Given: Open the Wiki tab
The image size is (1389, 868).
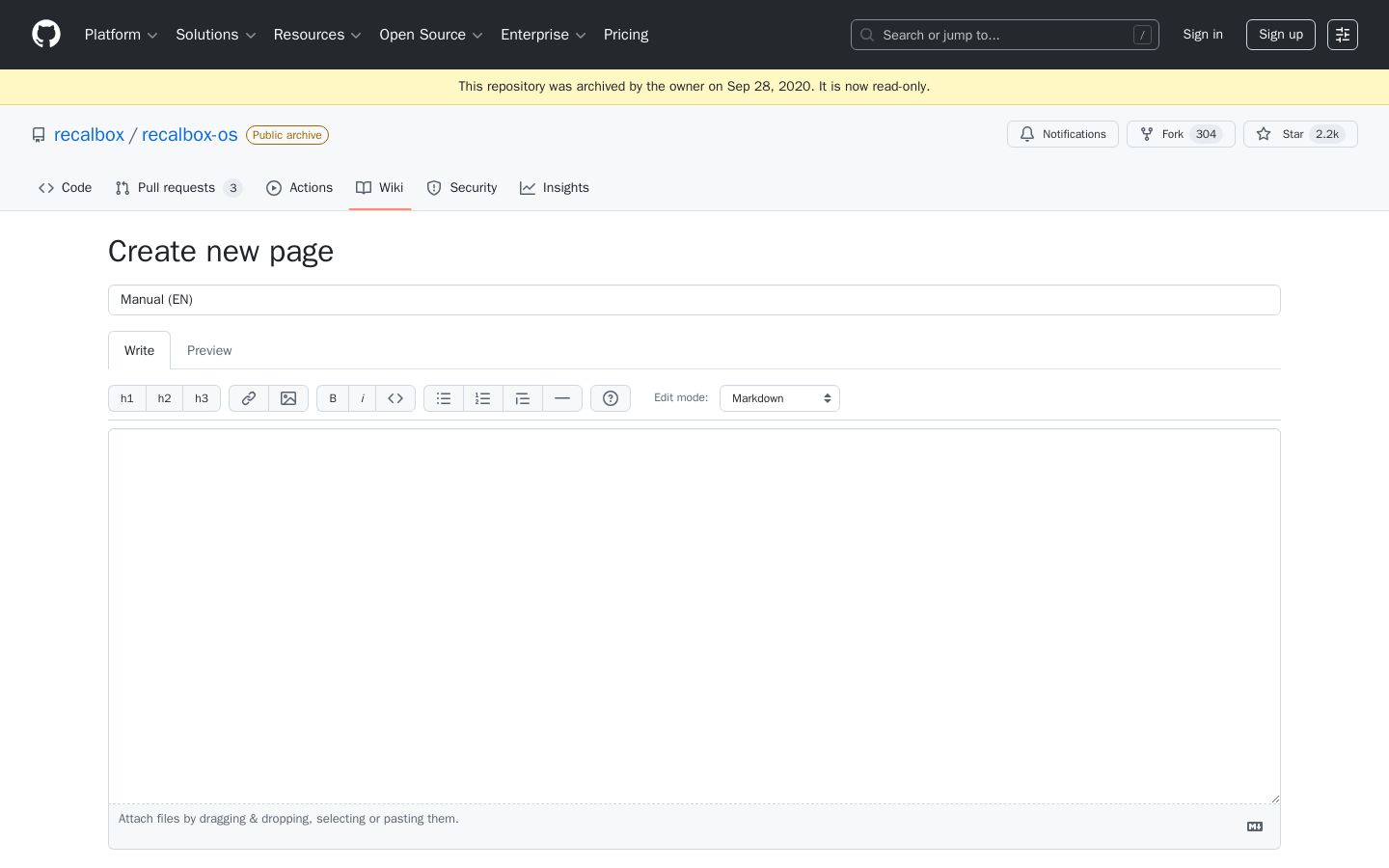Looking at the screenshot, I should click(x=380, y=188).
